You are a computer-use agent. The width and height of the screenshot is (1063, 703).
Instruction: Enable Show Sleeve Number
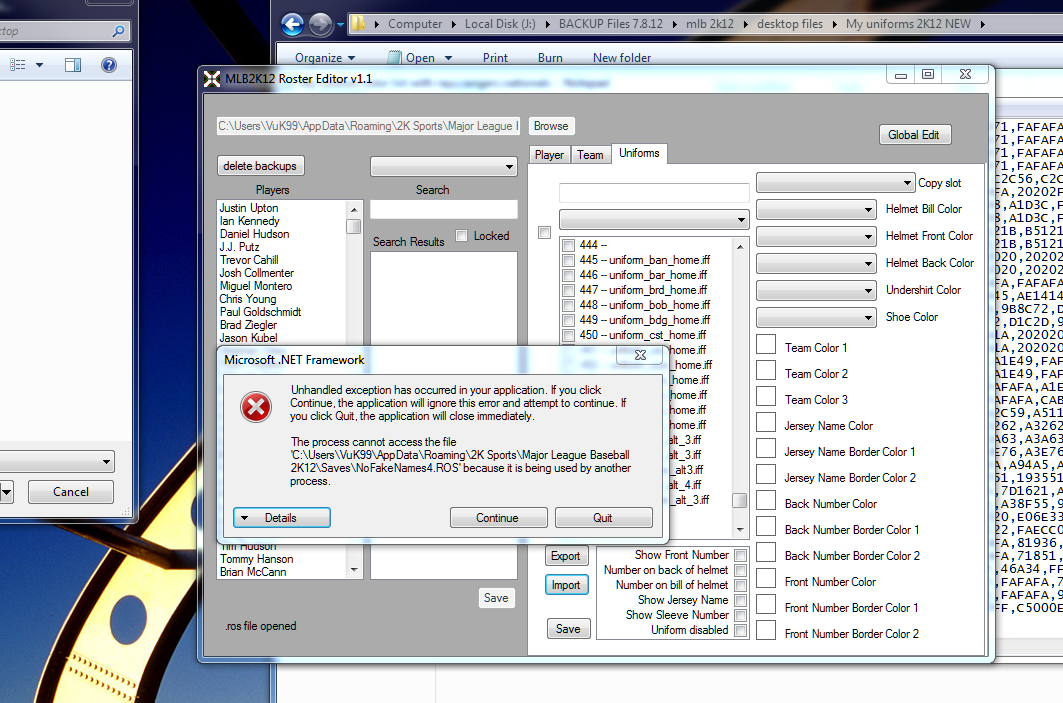(741, 615)
